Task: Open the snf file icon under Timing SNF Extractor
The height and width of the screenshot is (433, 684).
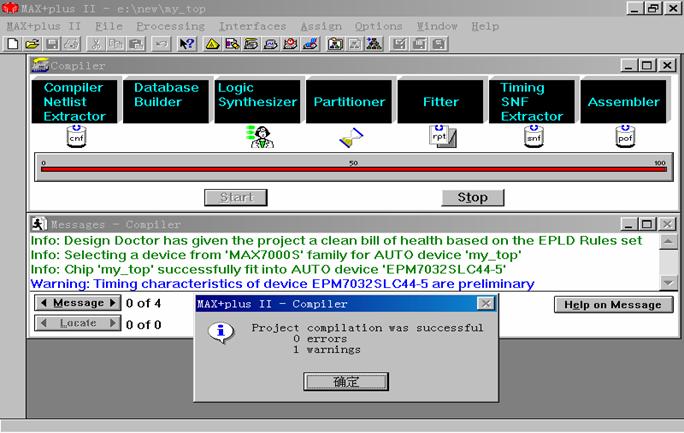Action: [534, 136]
